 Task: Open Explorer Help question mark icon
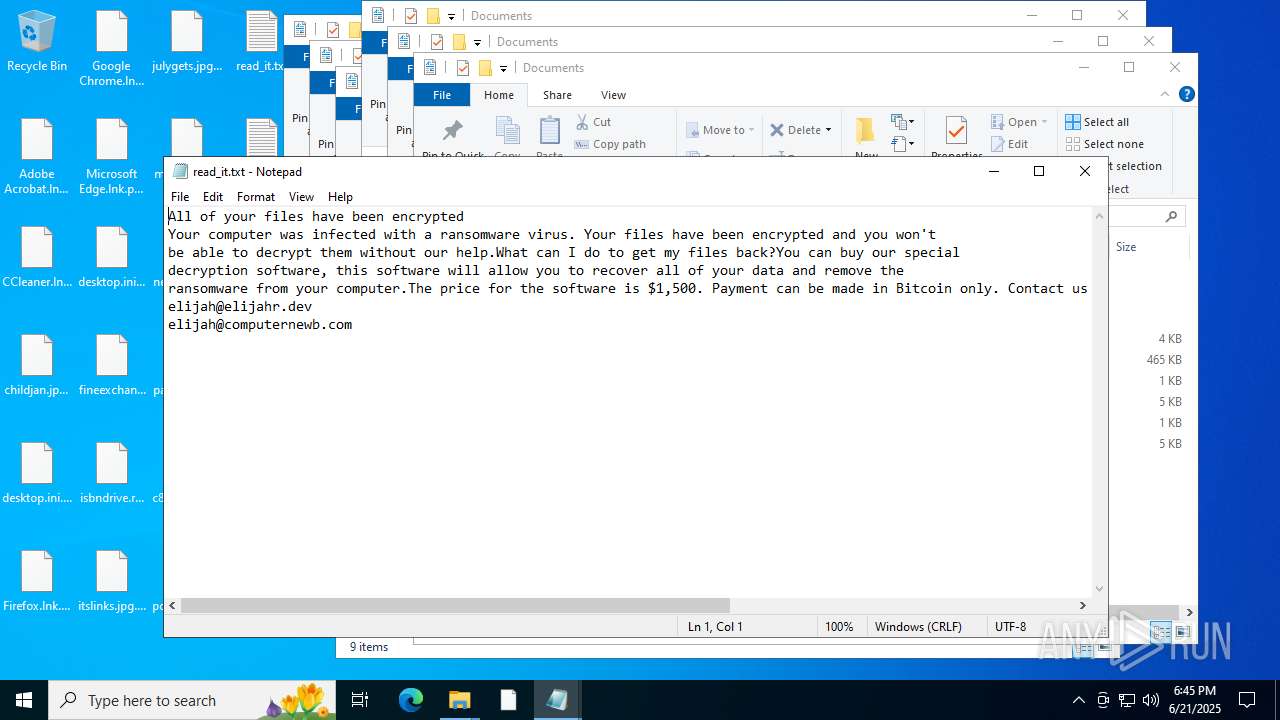[x=1187, y=94]
